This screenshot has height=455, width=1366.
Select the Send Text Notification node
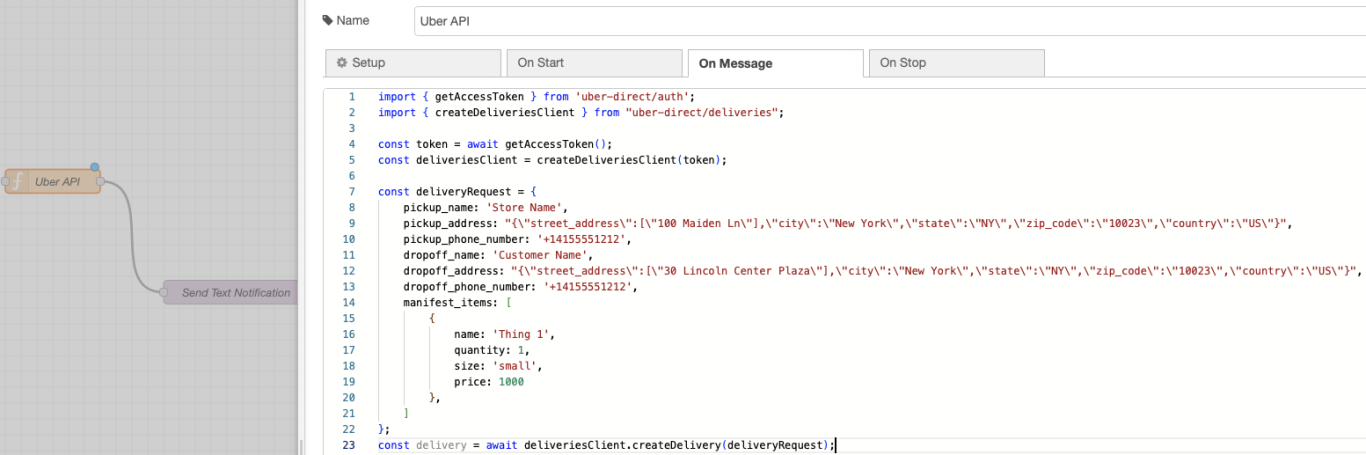(232, 293)
